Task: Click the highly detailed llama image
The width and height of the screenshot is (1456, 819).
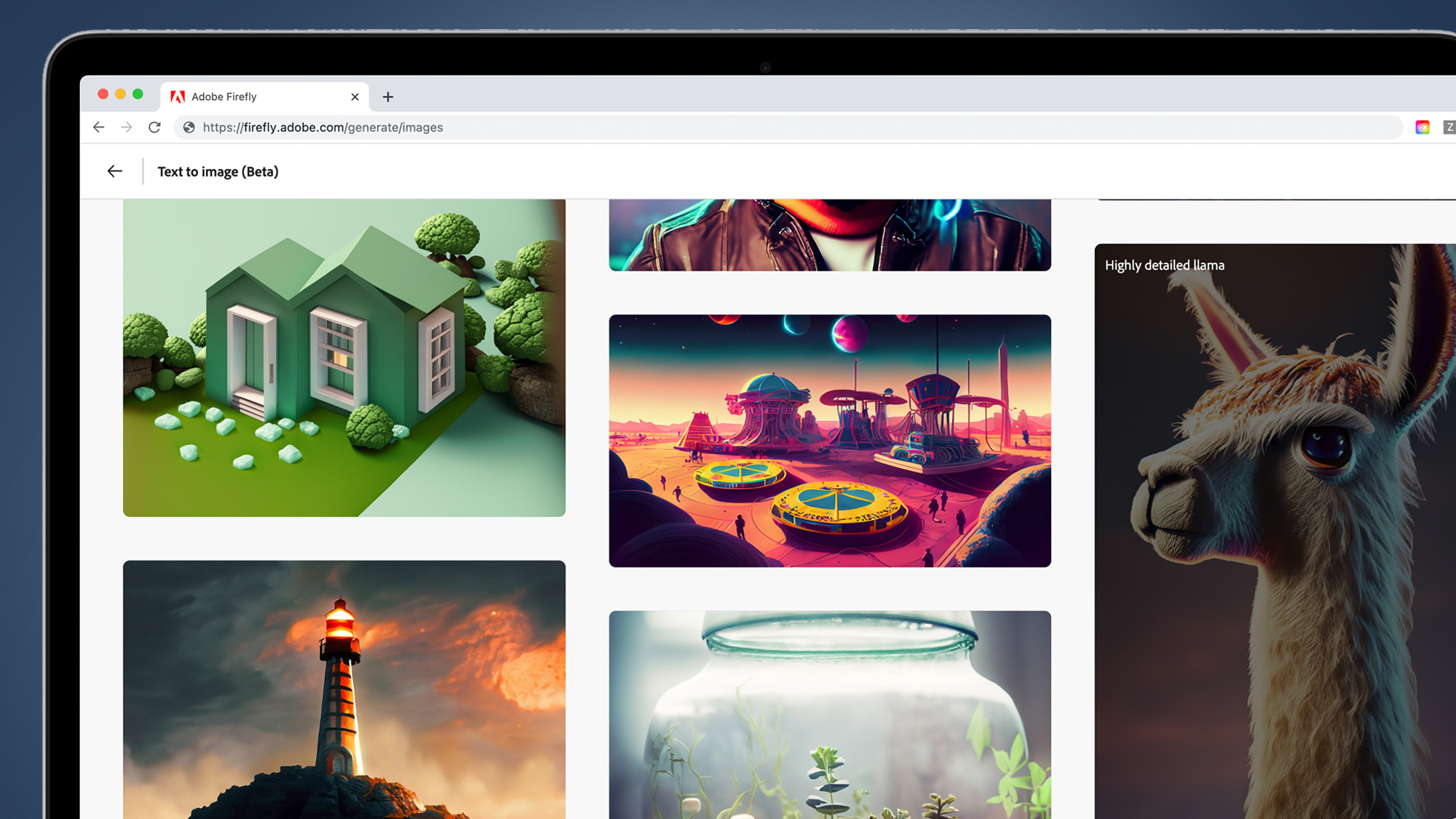Action: (x=1275, y=531)
